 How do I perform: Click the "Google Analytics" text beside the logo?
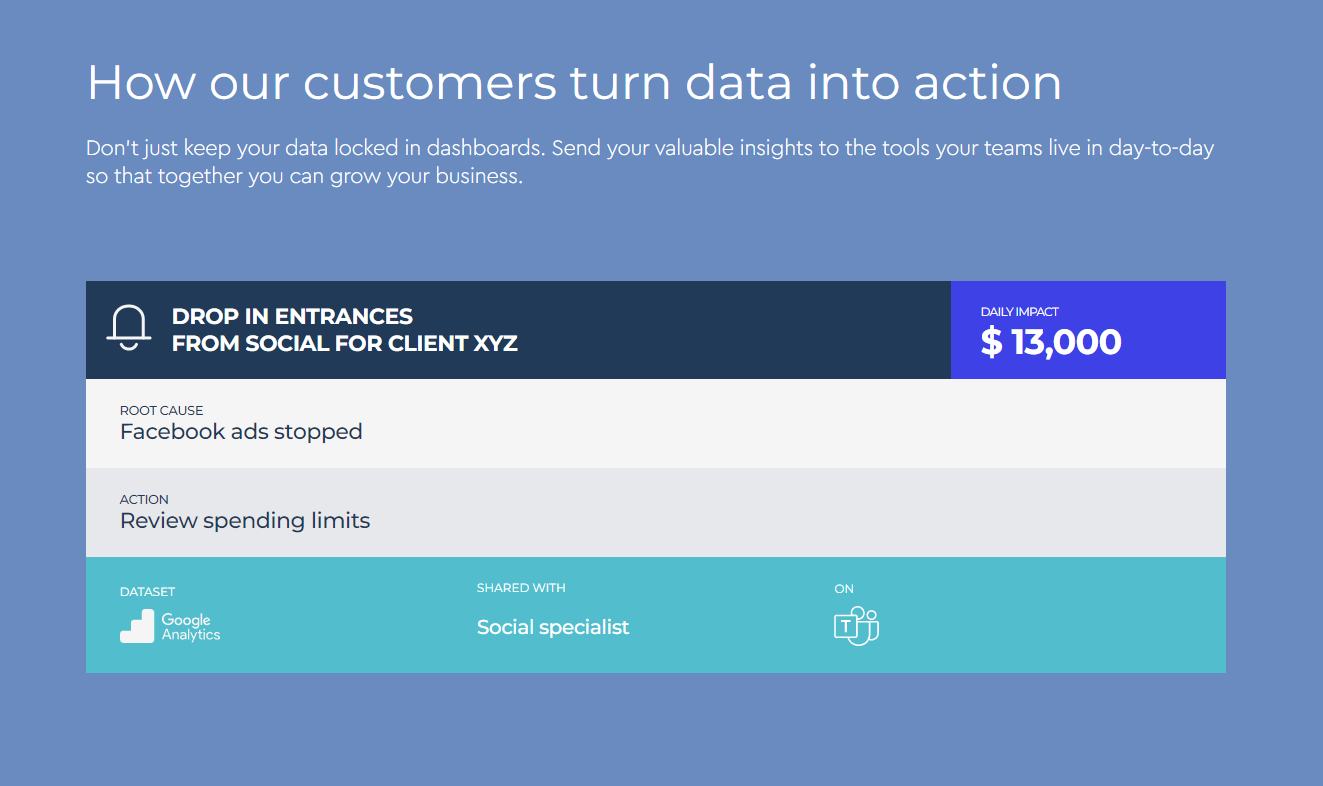(191, 627)
